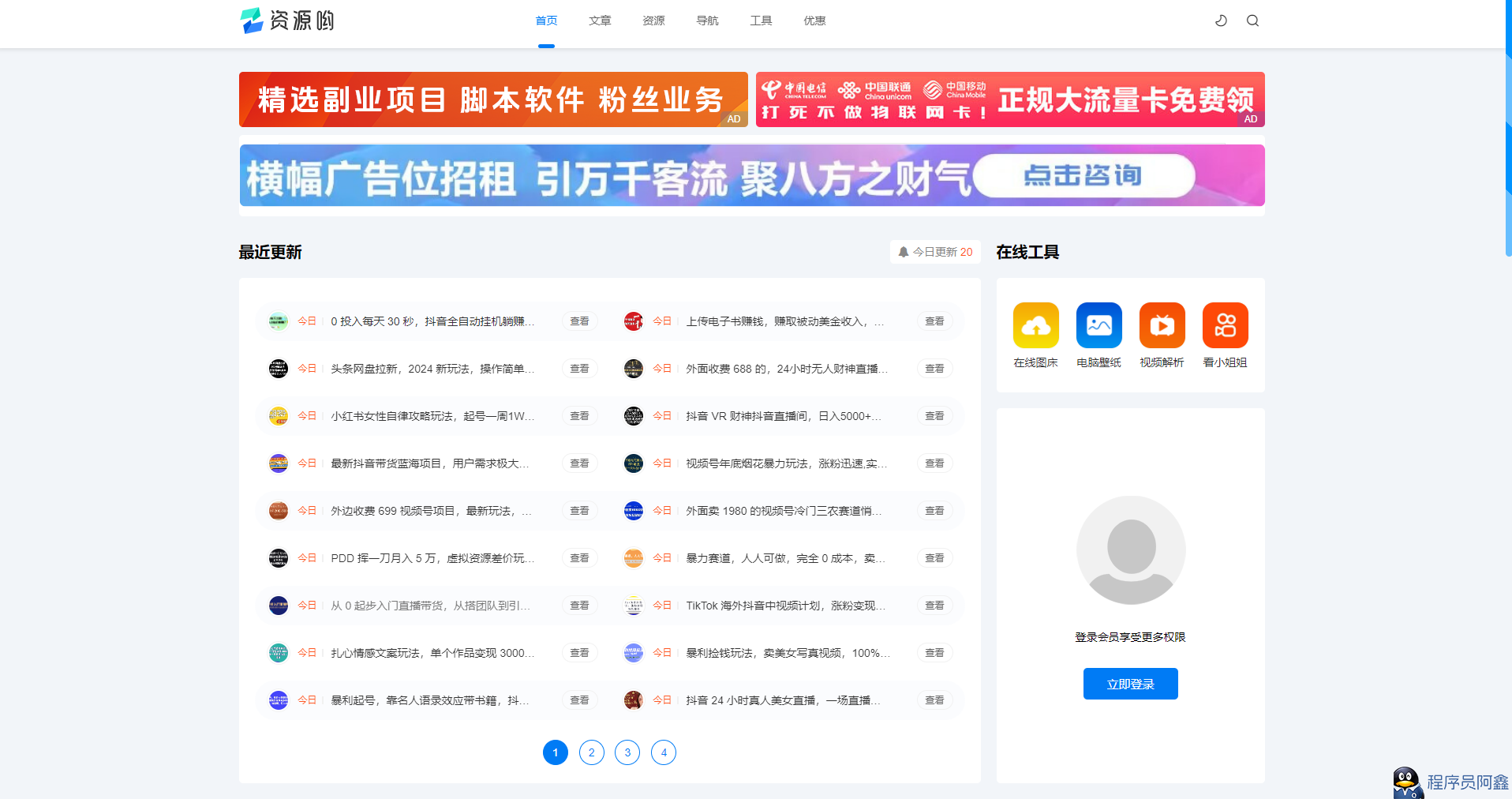Click avatar beside 上传电子书赚钱 post

pos(634,321)
